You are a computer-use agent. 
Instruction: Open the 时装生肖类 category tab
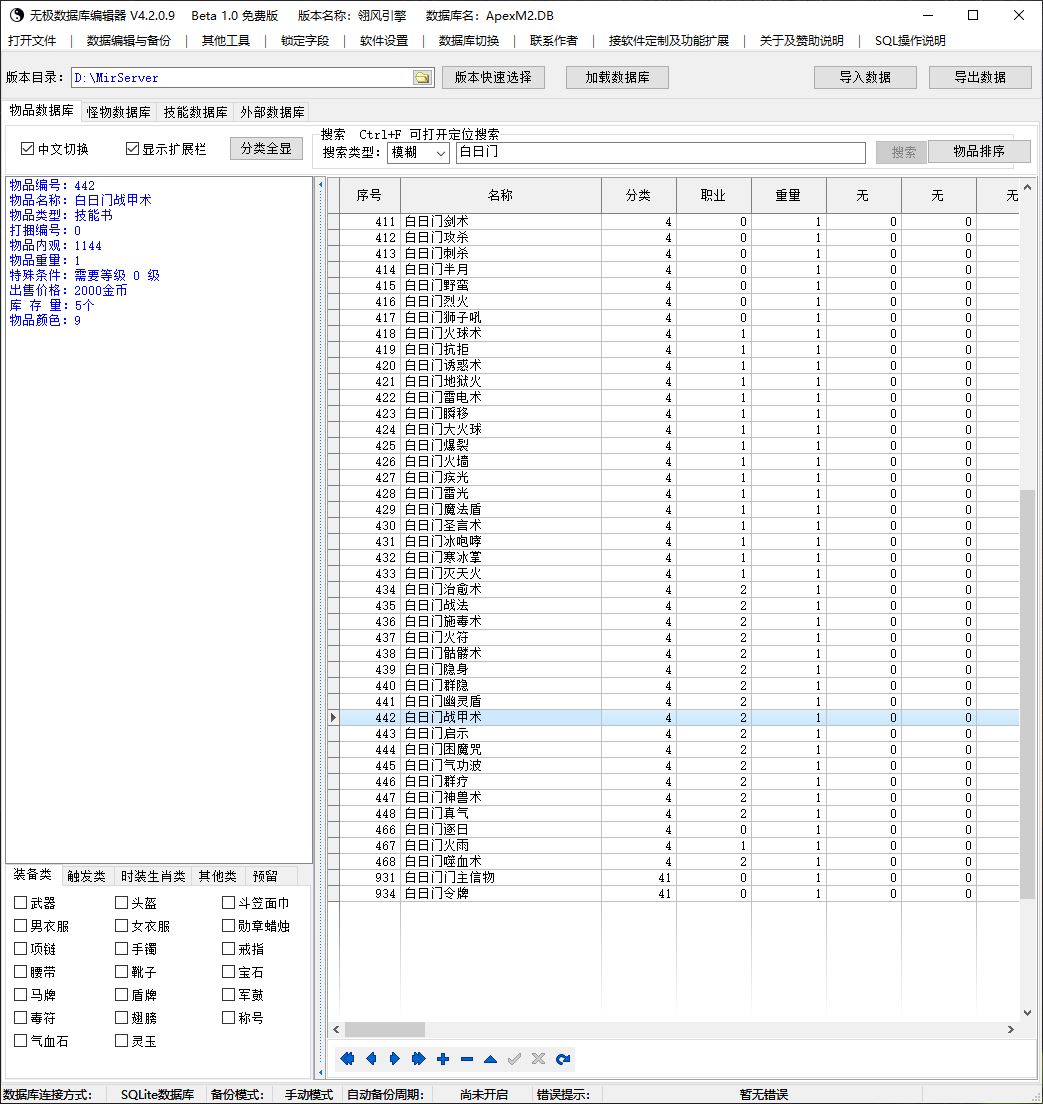(153, 876)
